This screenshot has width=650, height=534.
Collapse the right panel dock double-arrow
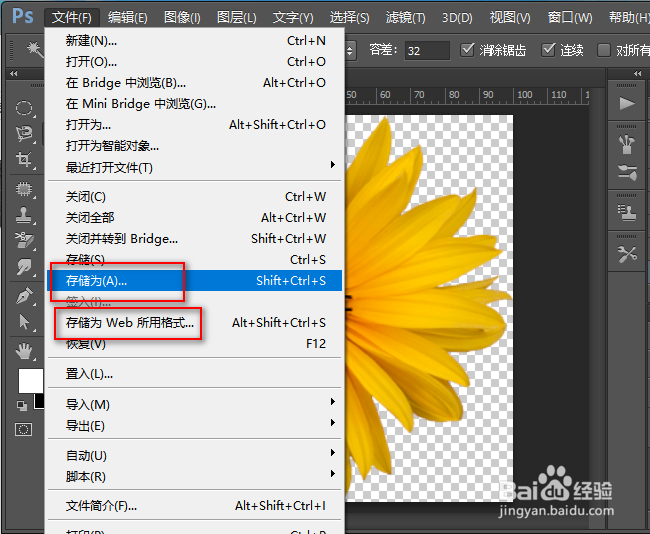click(638, 73)
